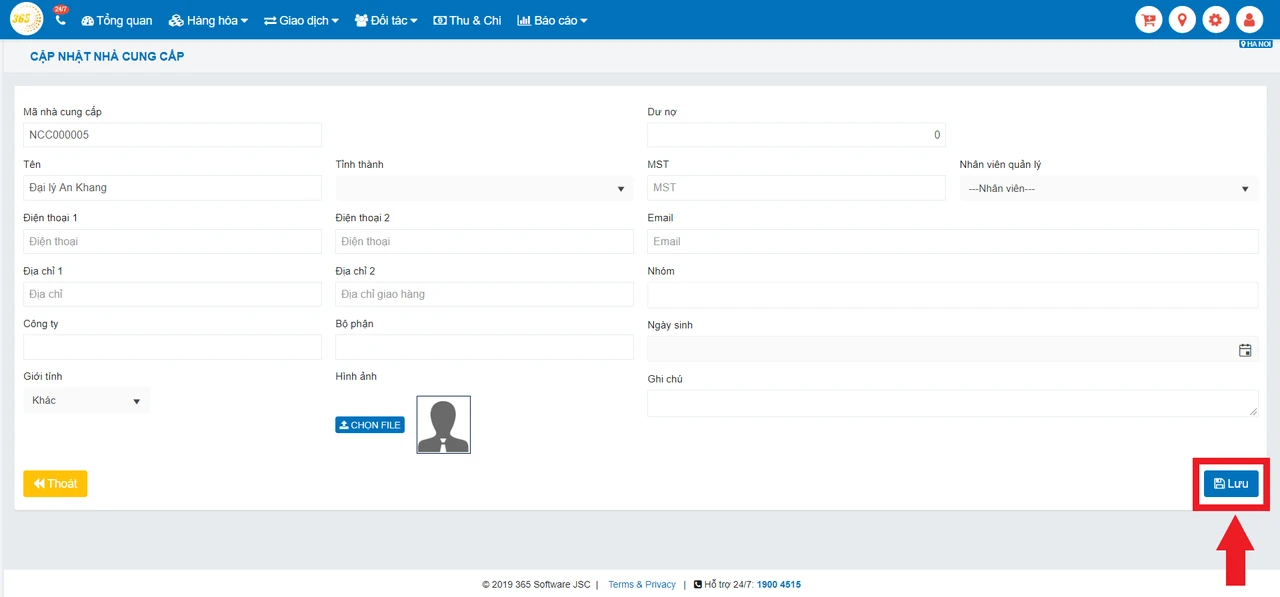Click the location pin icon
The height and width of the screenshot is (597, 1280).
1182,19
